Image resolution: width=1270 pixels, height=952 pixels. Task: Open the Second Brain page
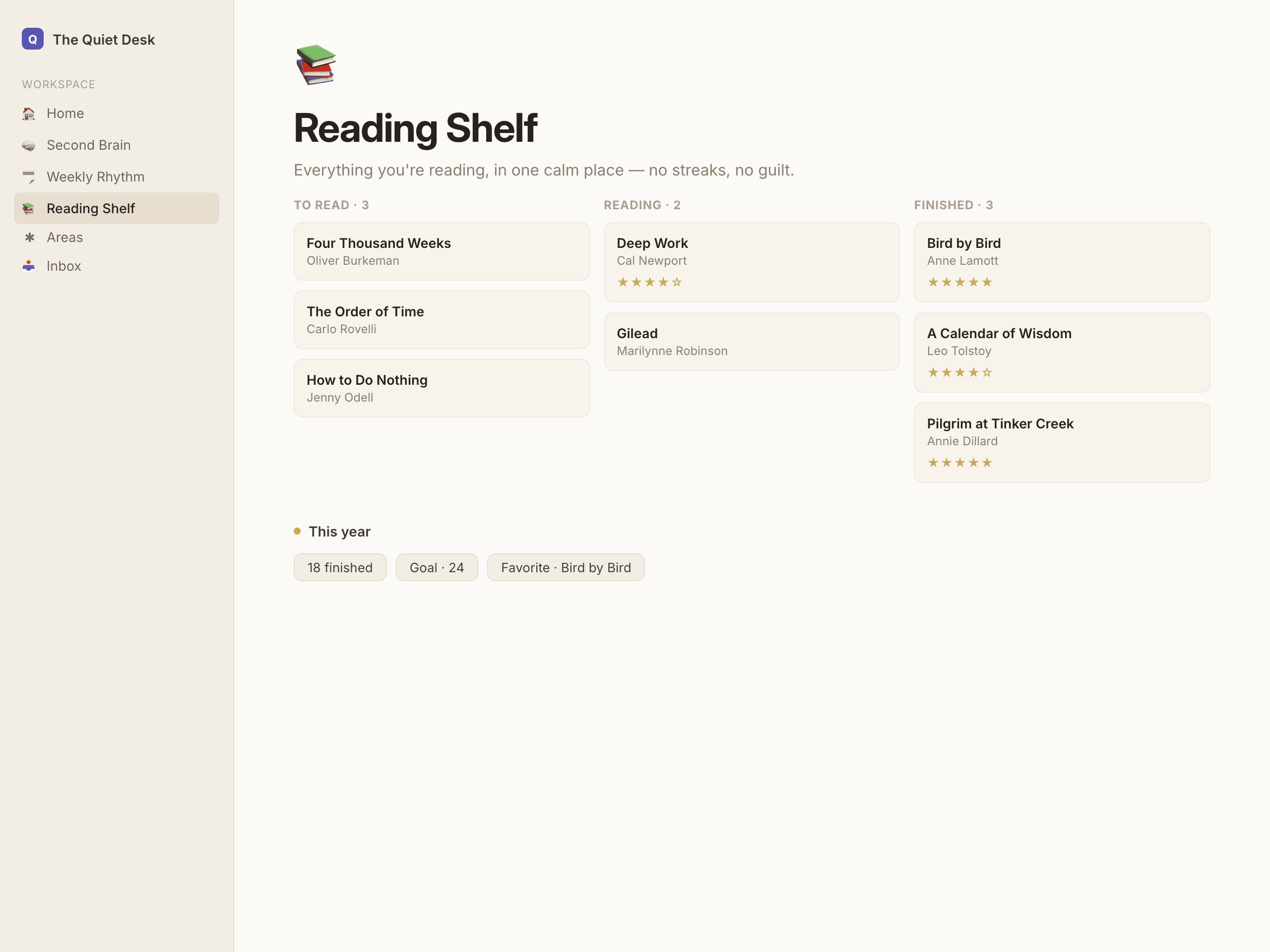point(117,145)
